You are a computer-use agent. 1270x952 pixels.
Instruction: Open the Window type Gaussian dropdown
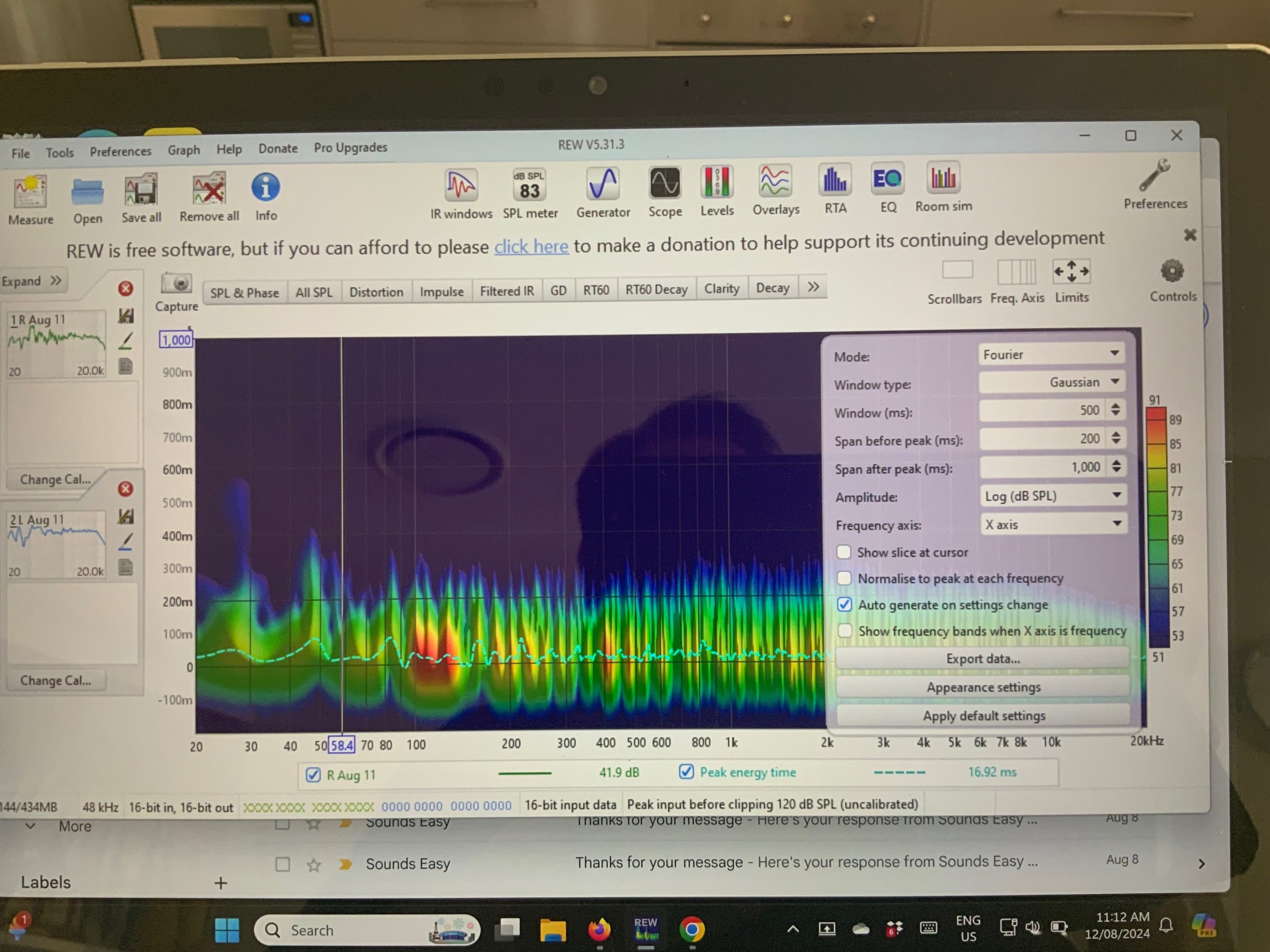(1052, 382)
